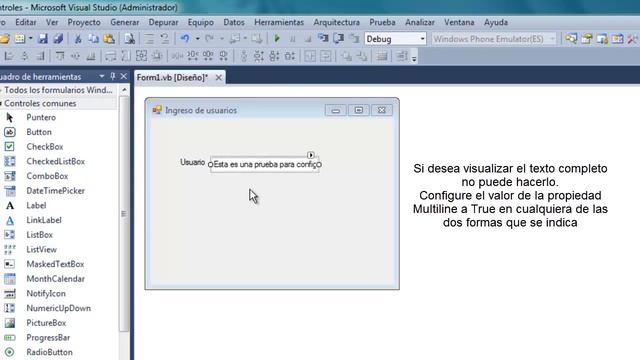Click the Solution Explorer toolbar icon
This screenshot has width=640, height=360.
click(571, 39)
